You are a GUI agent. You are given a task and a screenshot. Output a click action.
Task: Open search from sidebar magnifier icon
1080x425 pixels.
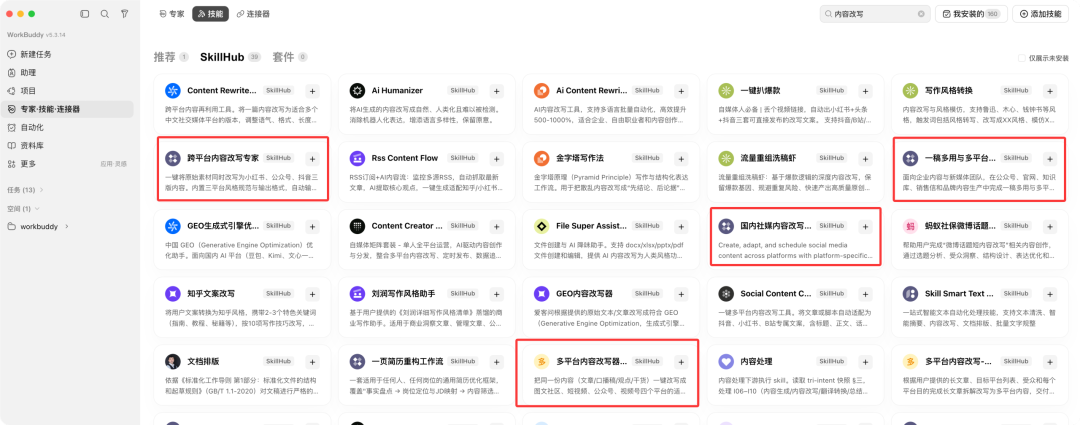105,14
